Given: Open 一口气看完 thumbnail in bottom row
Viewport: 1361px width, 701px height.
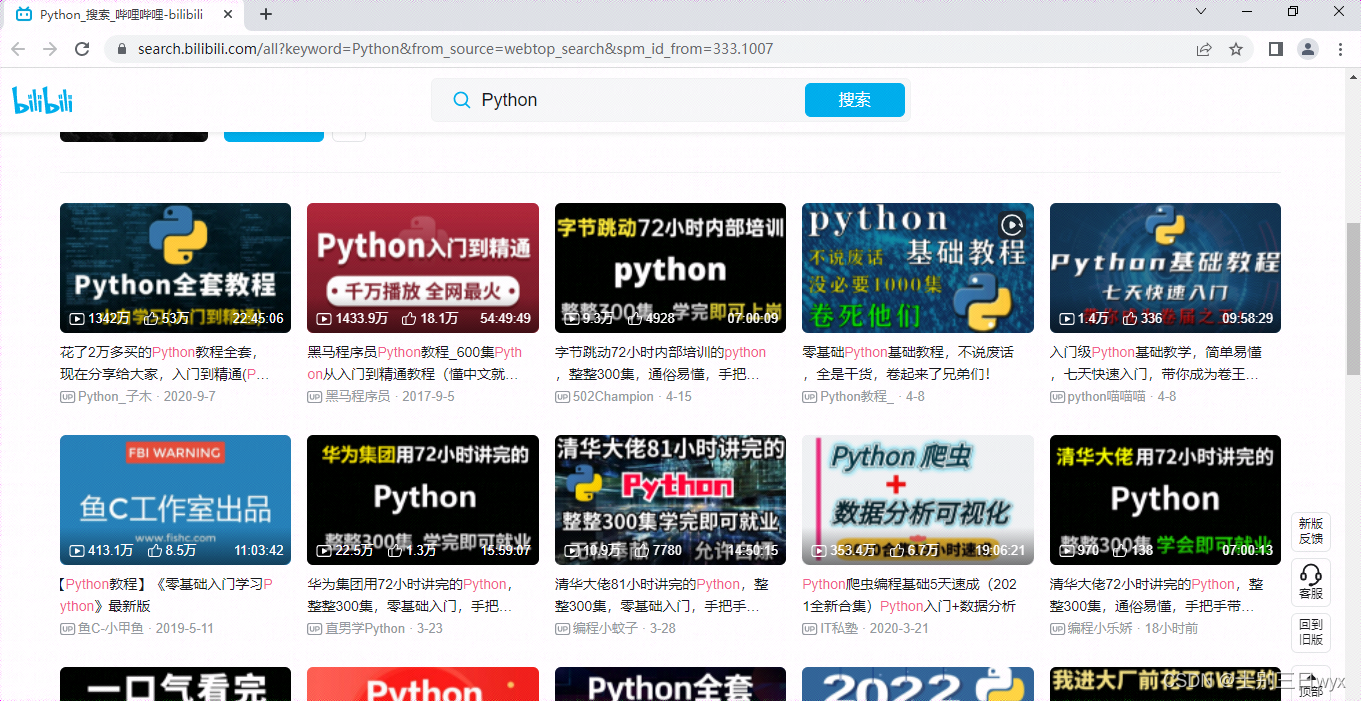Looking at the screenshot, I should 175,684.
